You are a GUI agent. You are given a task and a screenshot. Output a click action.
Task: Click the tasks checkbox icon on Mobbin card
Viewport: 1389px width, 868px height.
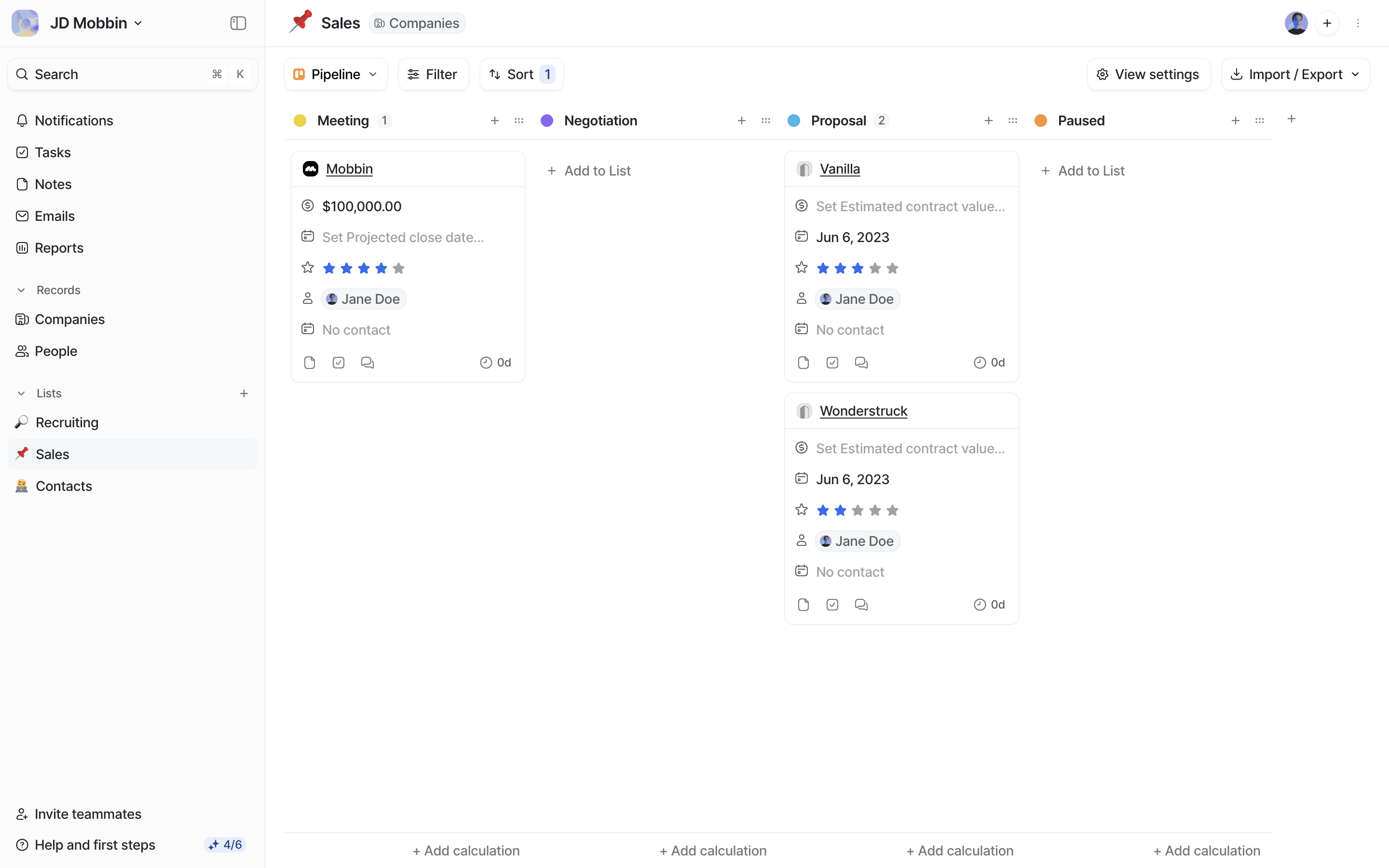(x=339, y=362)
